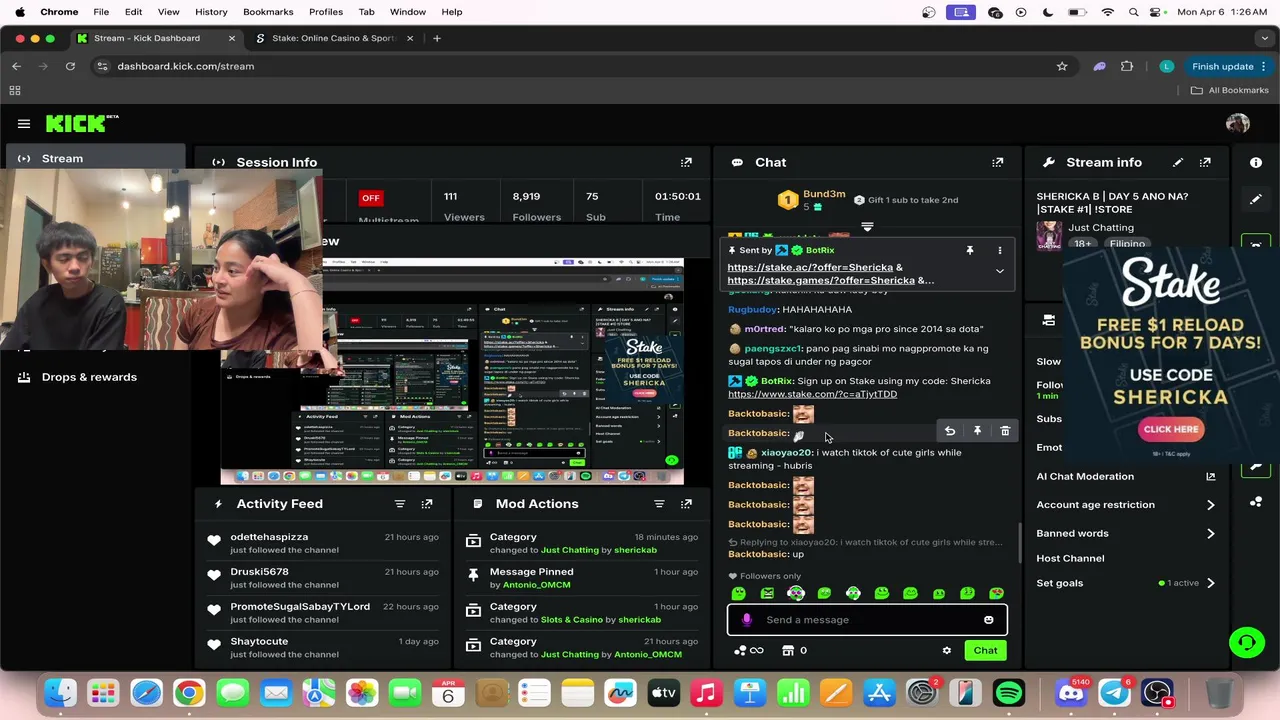Open the Profiles menu in menu bar
Screen dimensions: 1280x720
pos(326,12)
